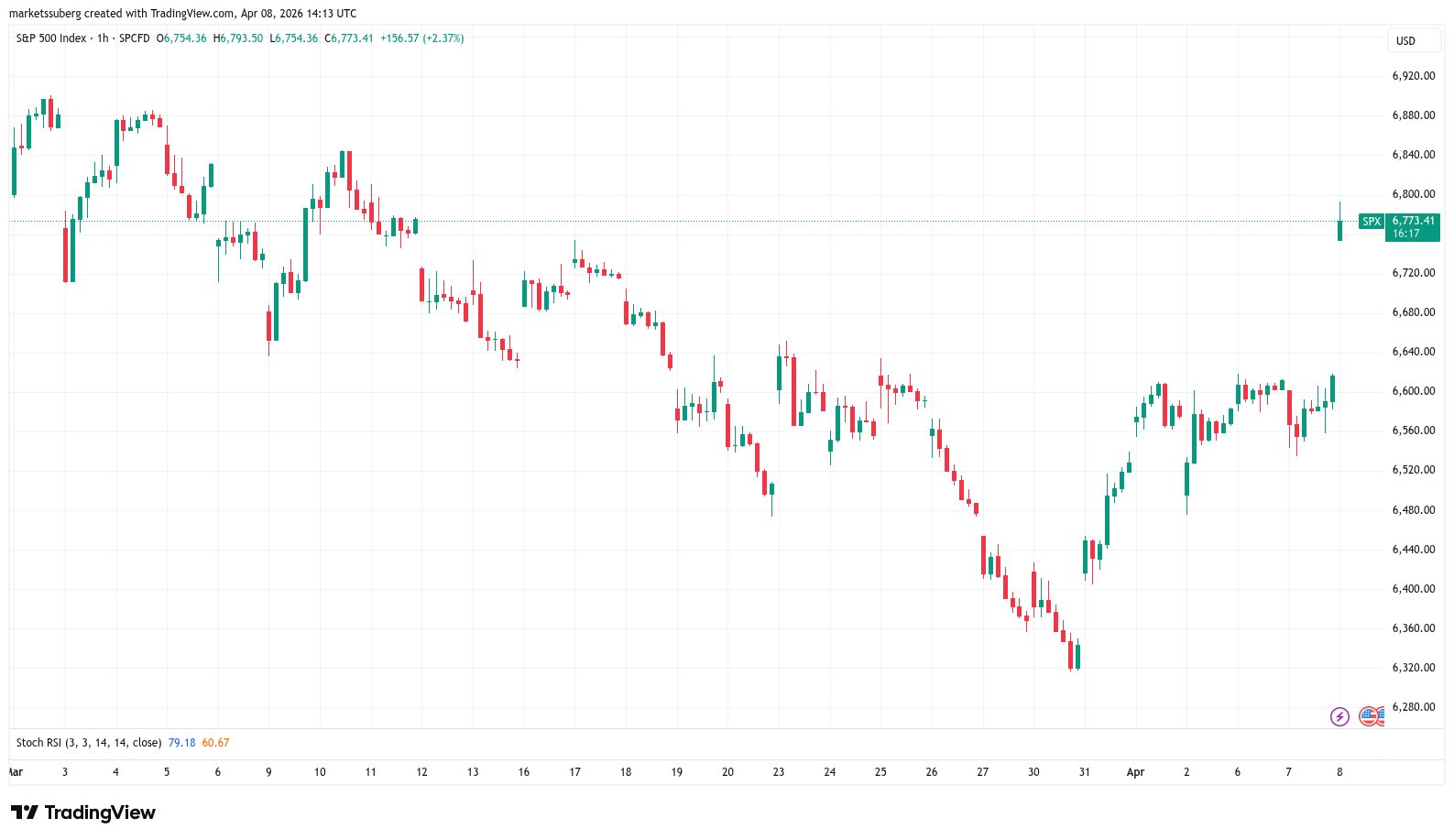Click the S&P 500 Index symbol title
Viewport: 1454px width, 840px height.
[51, 38]
